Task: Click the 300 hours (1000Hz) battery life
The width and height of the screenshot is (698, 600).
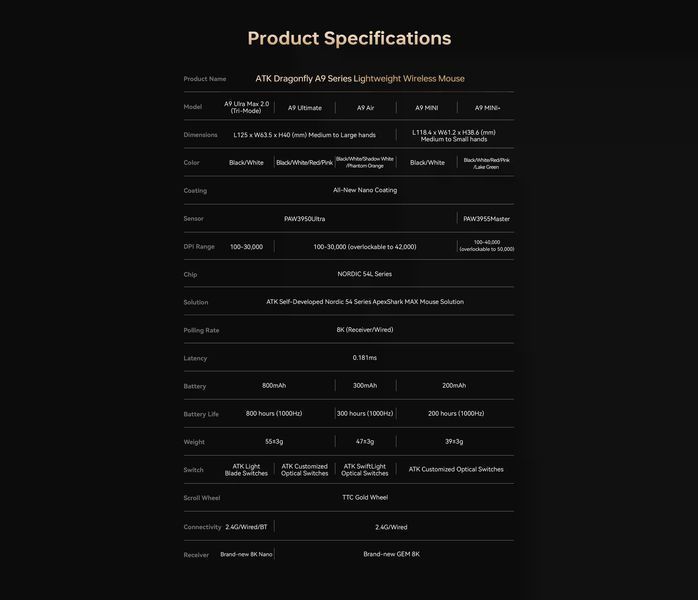Action: (x=365, y=414)
